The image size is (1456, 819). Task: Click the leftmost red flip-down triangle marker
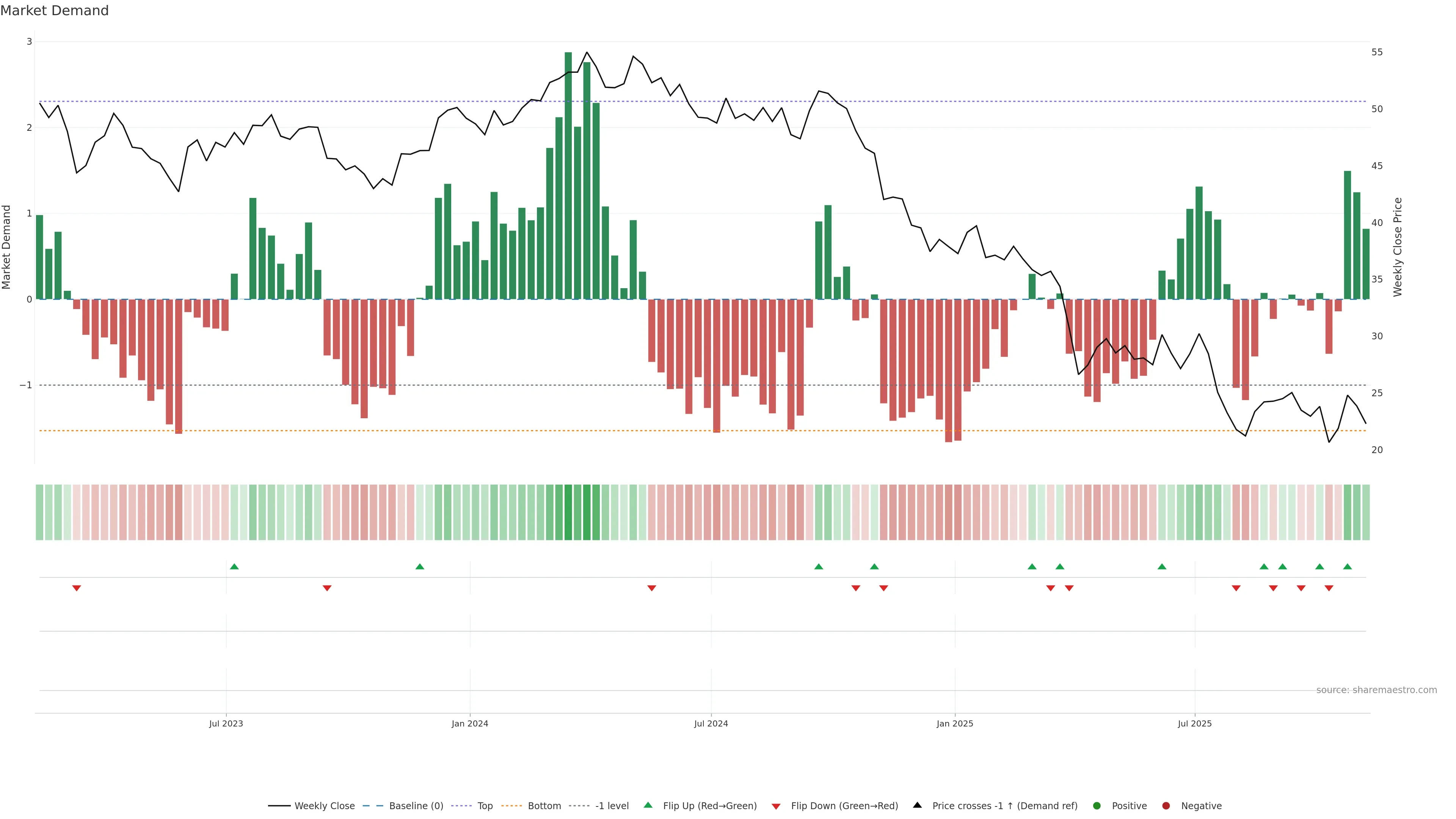pyautogui.click(x=77, y=588)
